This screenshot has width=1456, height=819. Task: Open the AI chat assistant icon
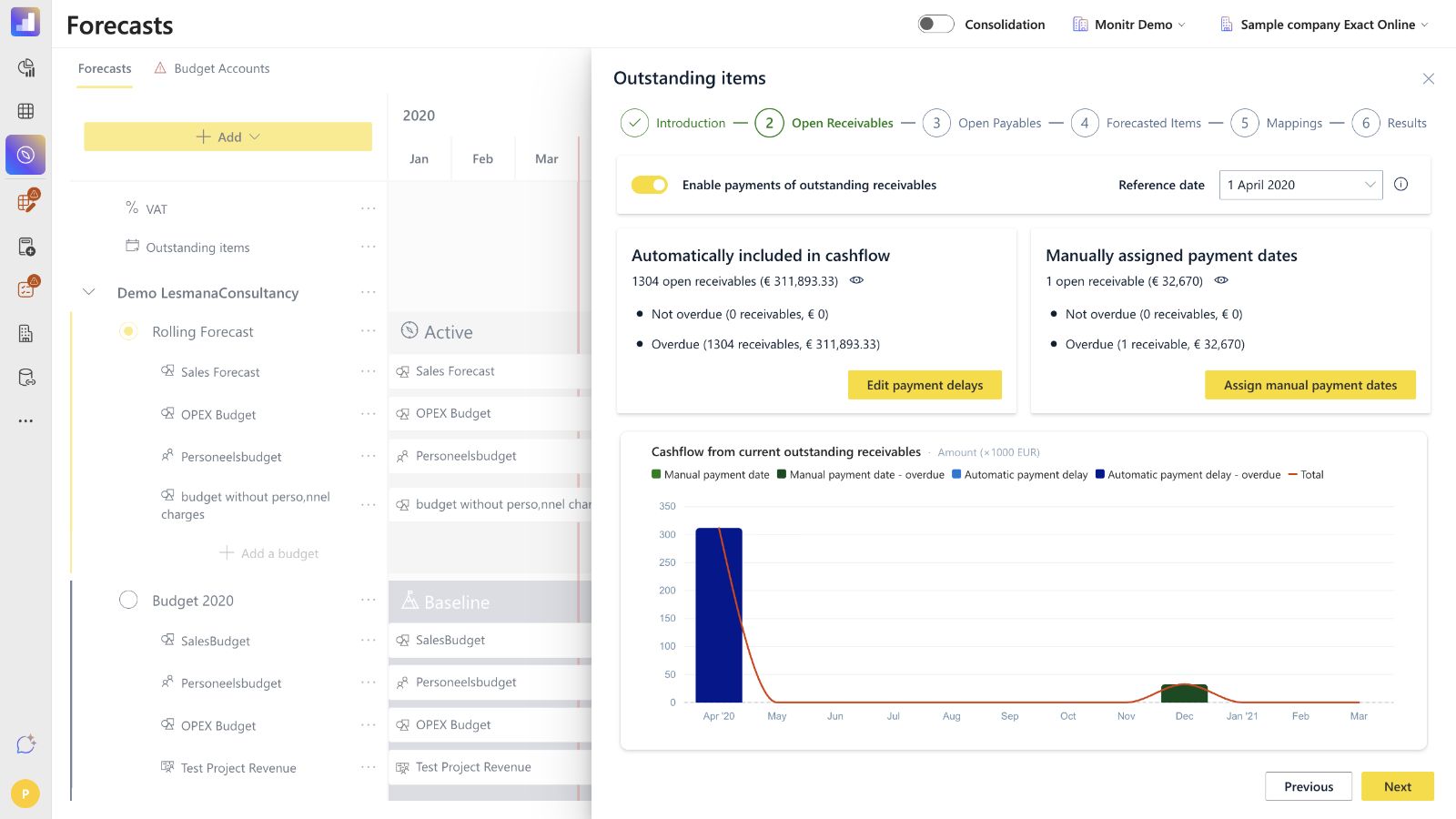(25, 744)
